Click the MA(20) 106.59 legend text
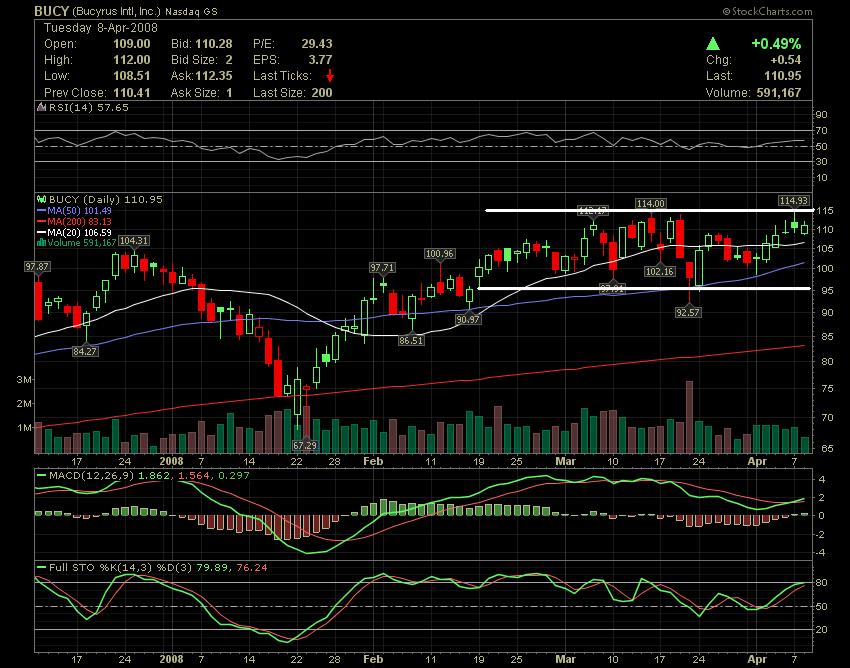Image resolution: width=850 pixels, height=668 pixels. [x=79, y=232]
